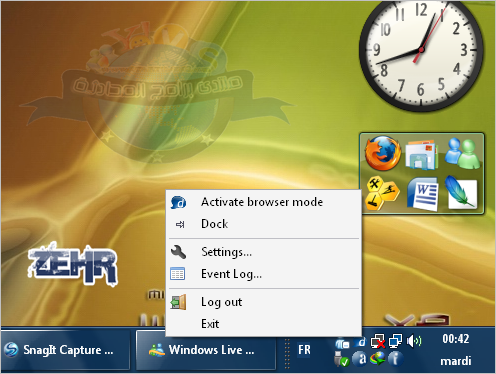Viewport: 496px width, 374px height.
Task: Click the round 'i' info tray icon
Action: click(x=395, y=359)
